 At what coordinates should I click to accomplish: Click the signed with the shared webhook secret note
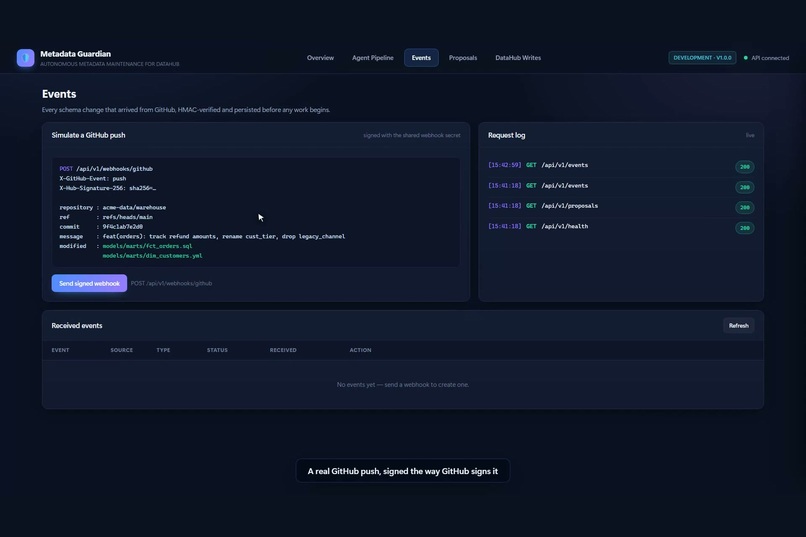point(412,135)
